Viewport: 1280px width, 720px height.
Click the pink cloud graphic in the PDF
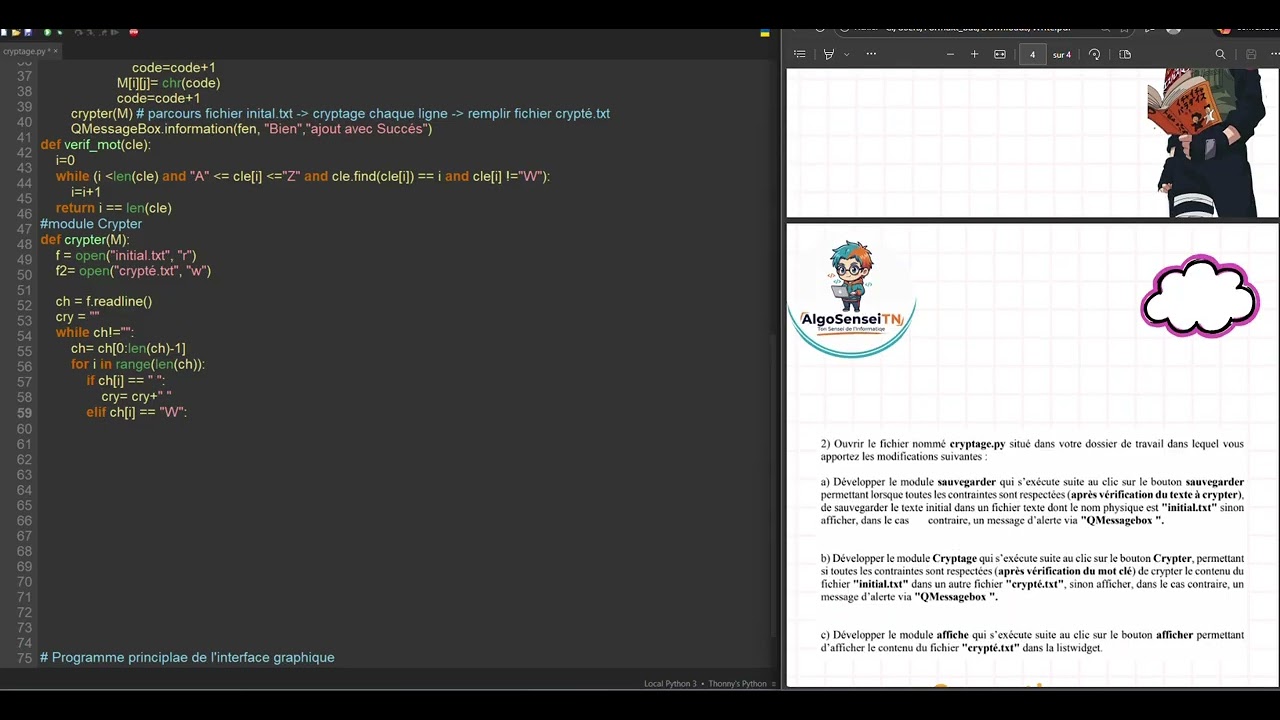pos(1200,296)
